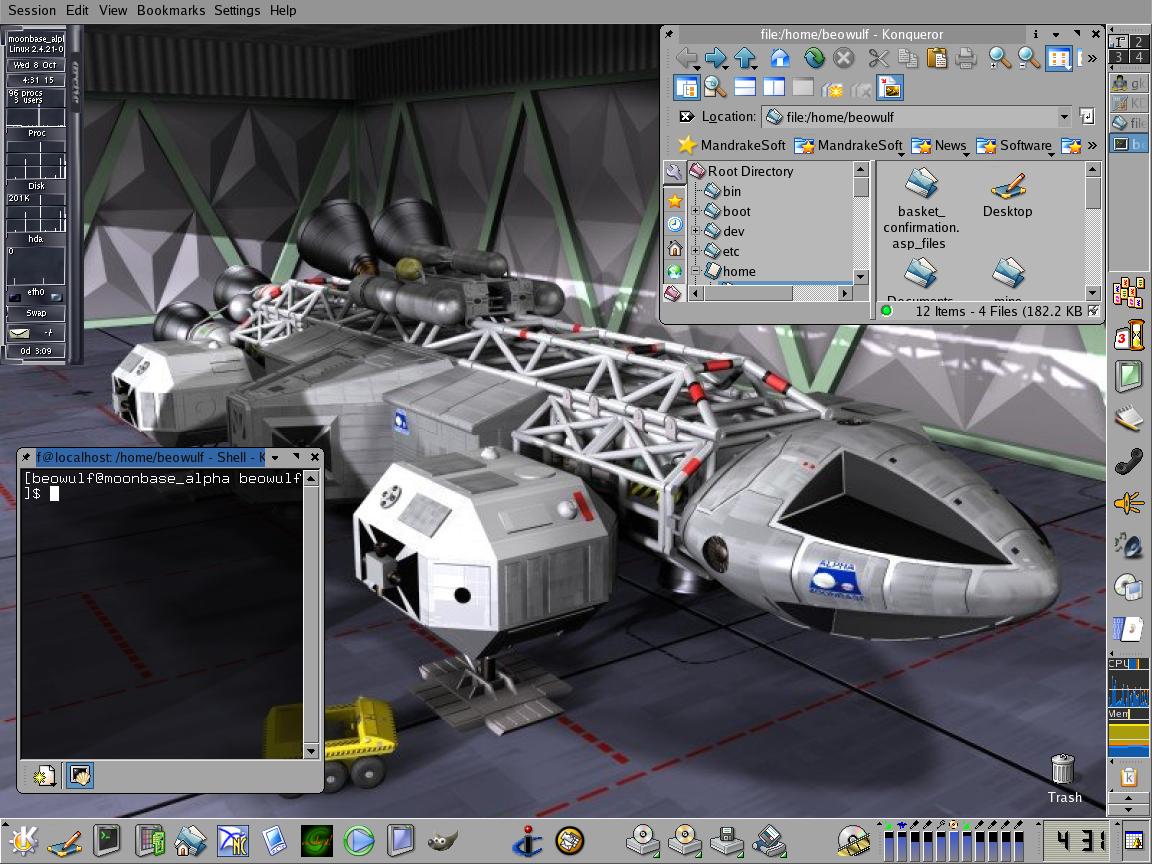Reload the current Konqueror location

click(814, 58)
